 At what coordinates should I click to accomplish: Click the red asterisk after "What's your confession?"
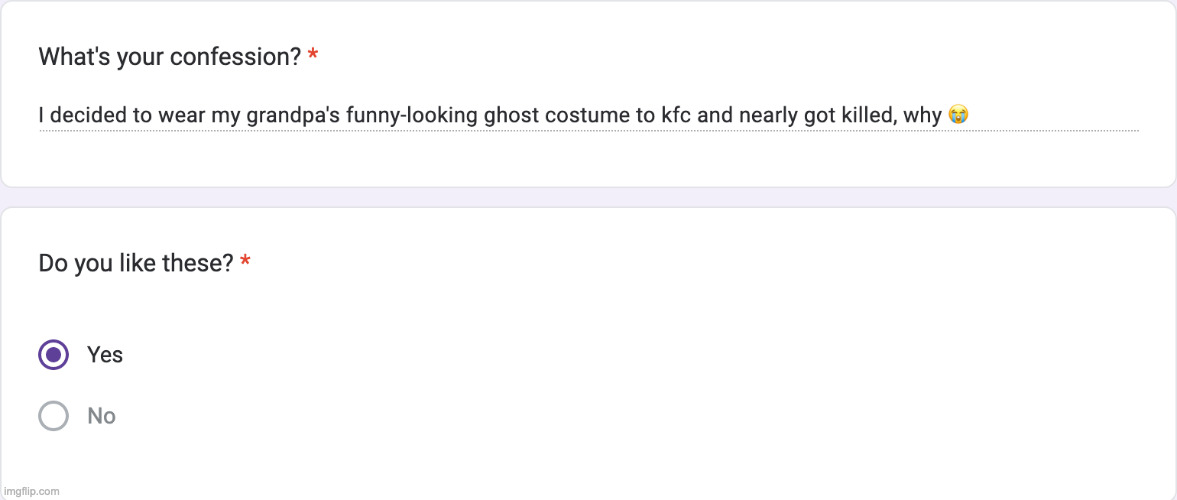313,58
